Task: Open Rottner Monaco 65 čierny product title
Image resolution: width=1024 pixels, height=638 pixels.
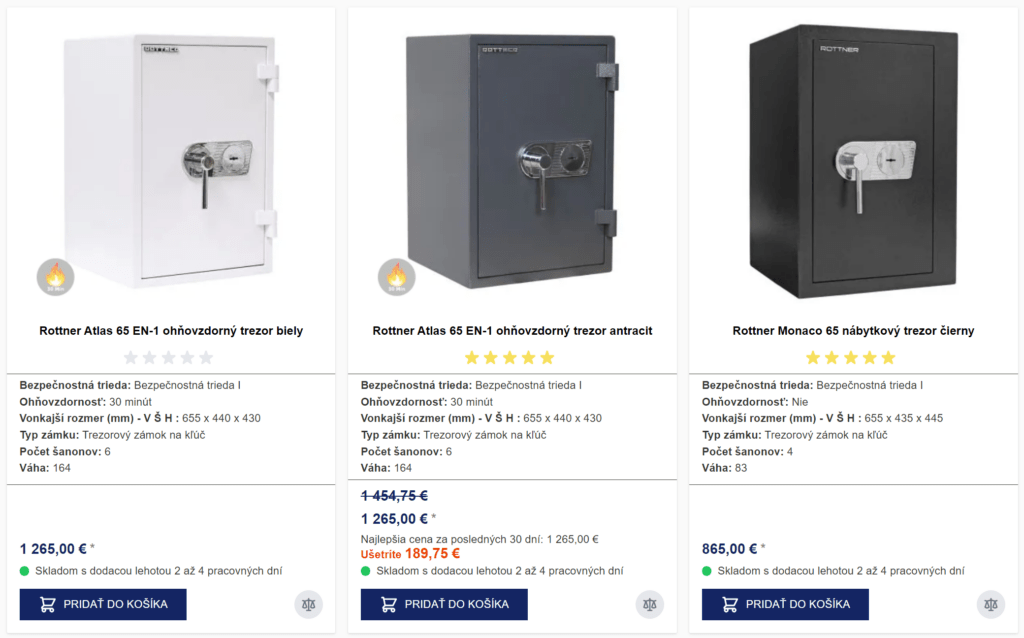Action: tap(853, 331)
